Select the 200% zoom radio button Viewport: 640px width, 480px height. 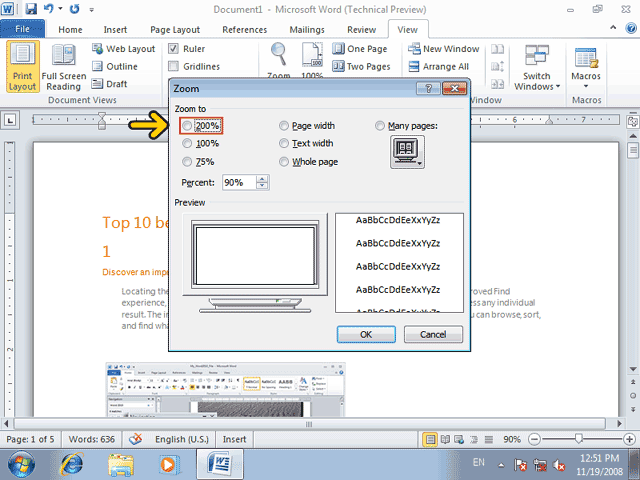[187, 126]
